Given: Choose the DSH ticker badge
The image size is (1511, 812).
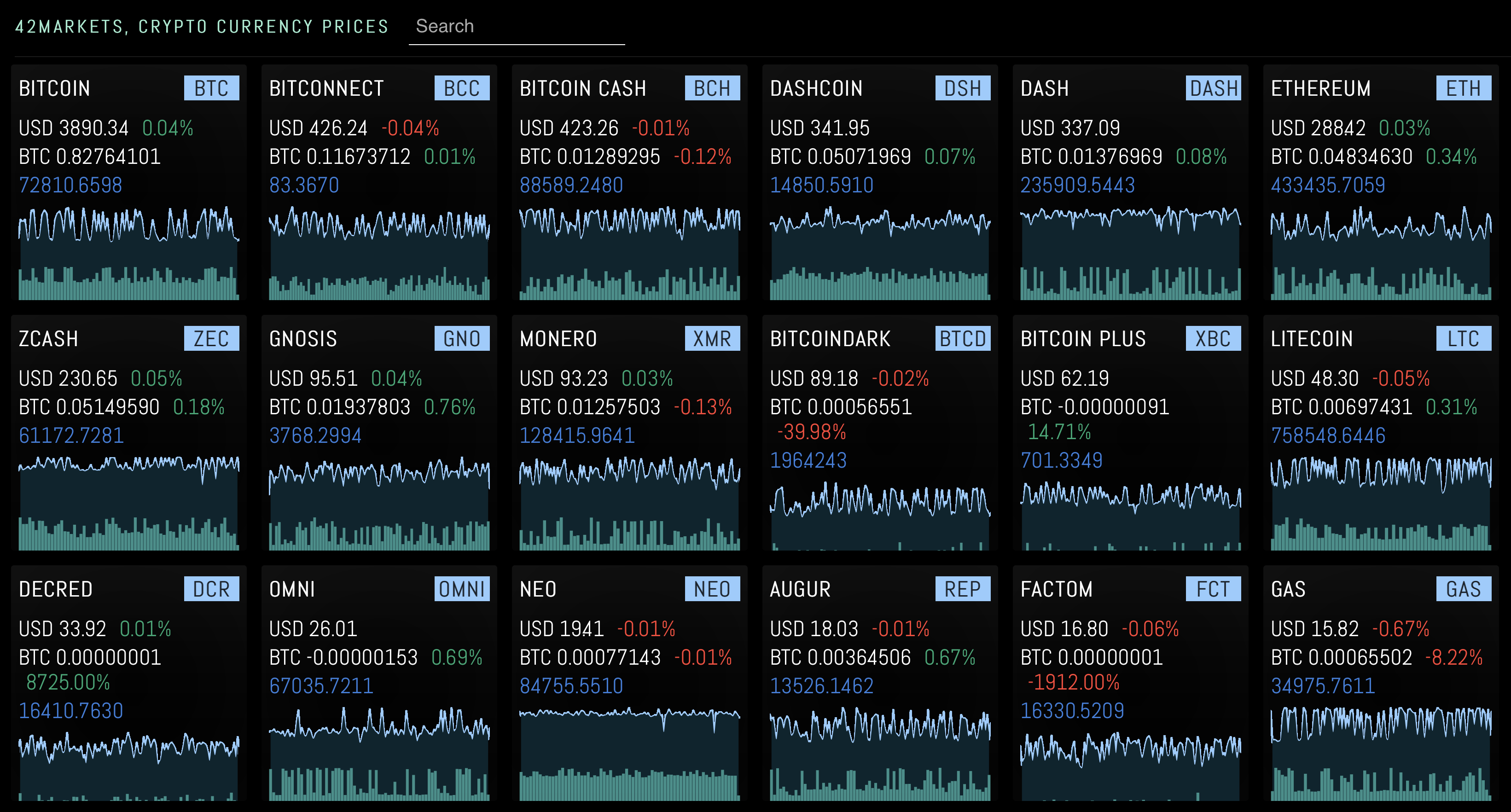Looking at the screenshot, I should (x=963, y=88).
